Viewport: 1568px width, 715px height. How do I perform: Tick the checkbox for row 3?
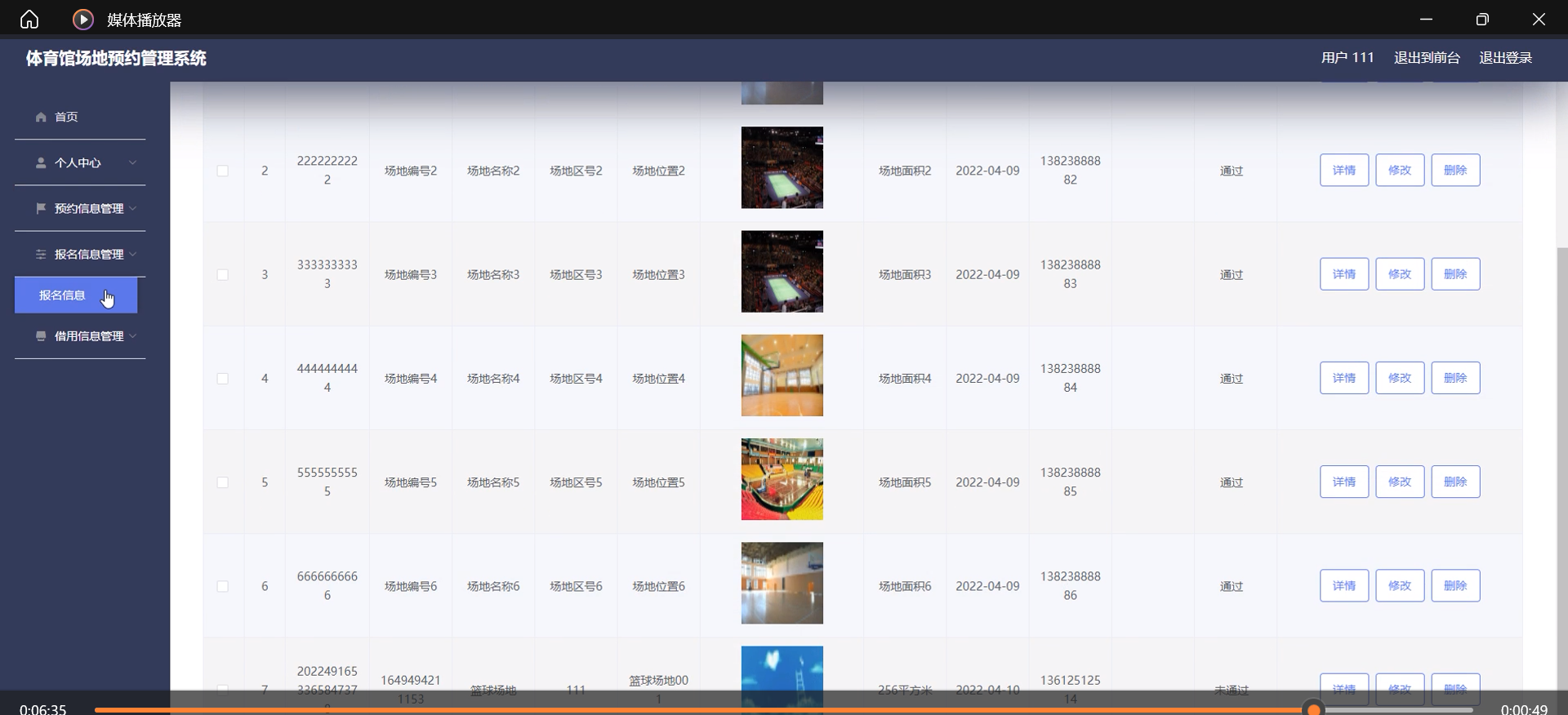[222, 274]
